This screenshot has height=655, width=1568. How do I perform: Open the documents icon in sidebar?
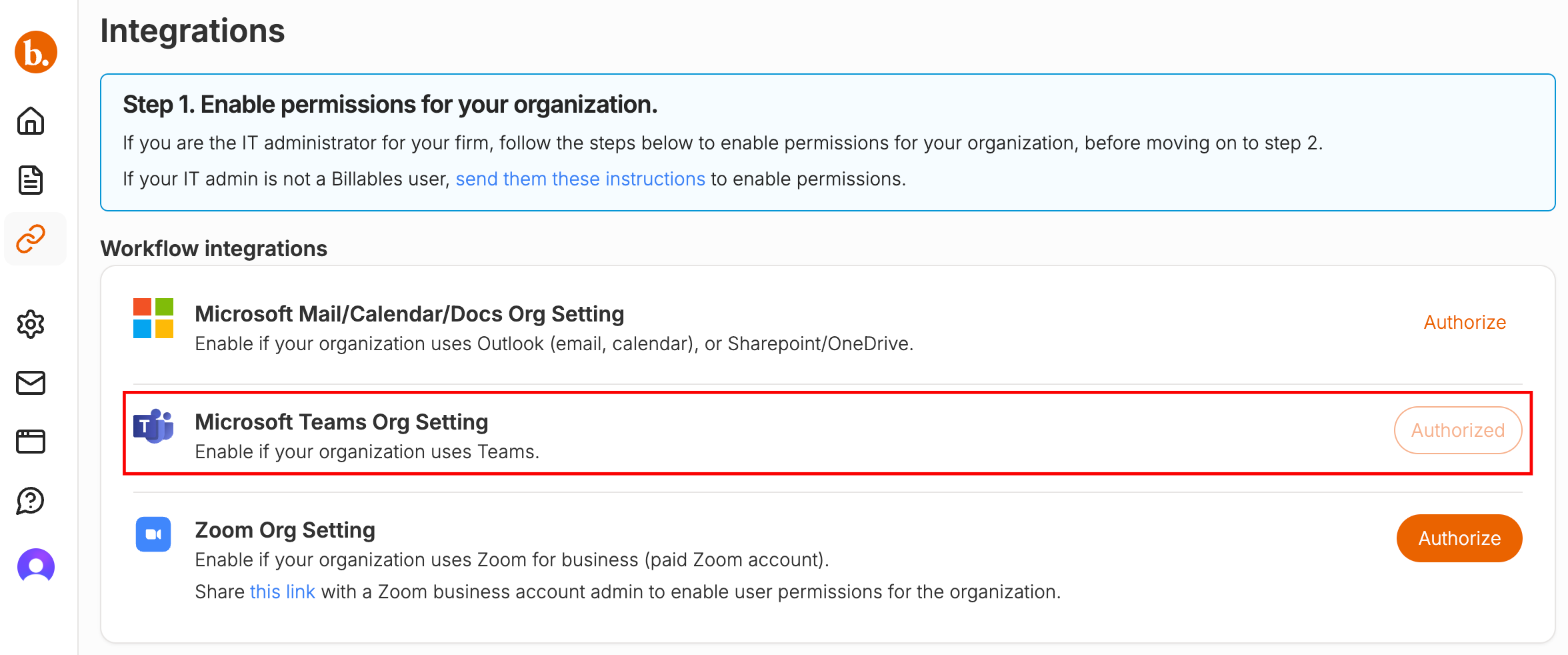31,180
